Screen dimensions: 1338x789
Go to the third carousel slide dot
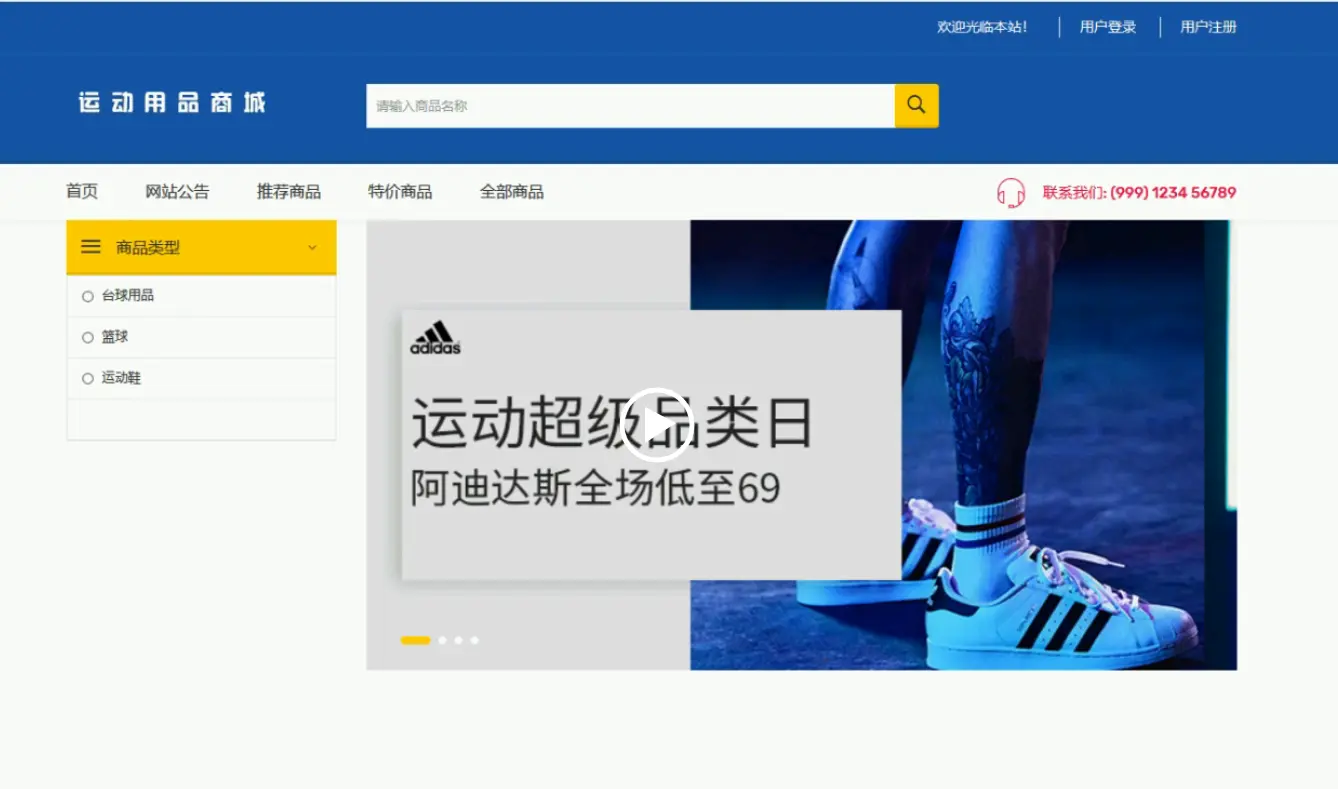click(458, 640)
